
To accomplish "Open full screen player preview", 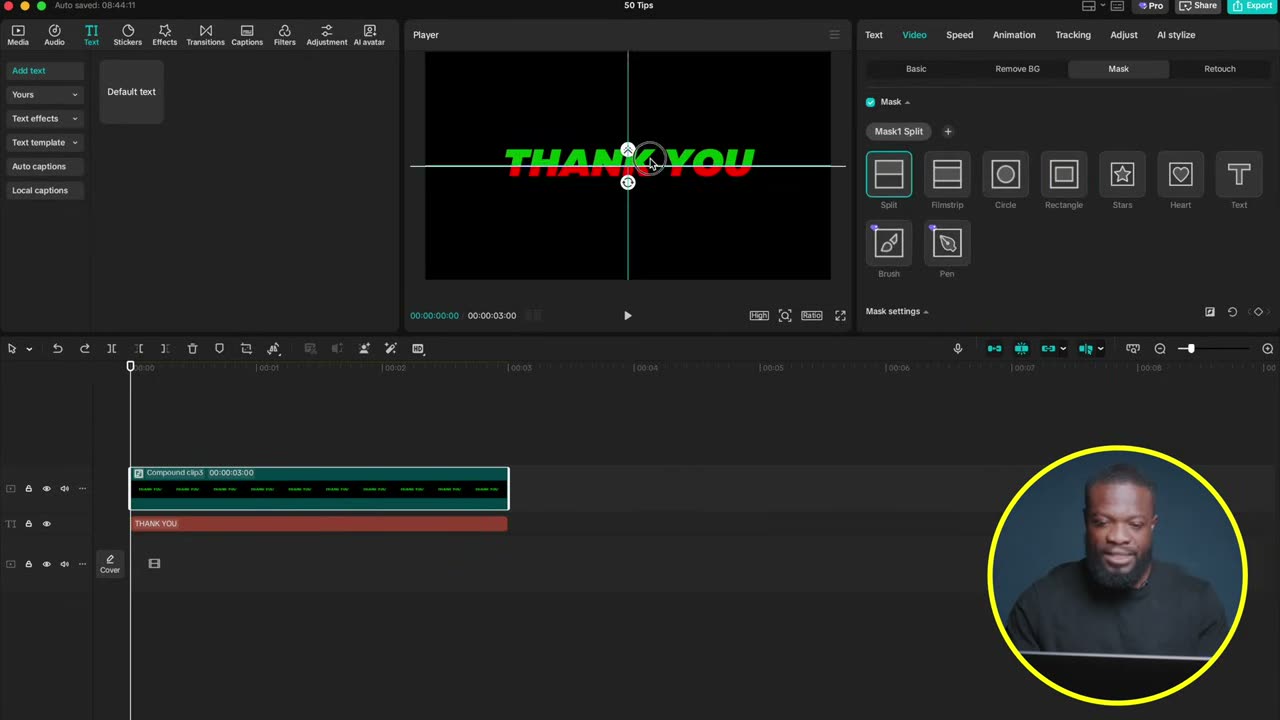I will pyautogui.click(x=840, y=316).
